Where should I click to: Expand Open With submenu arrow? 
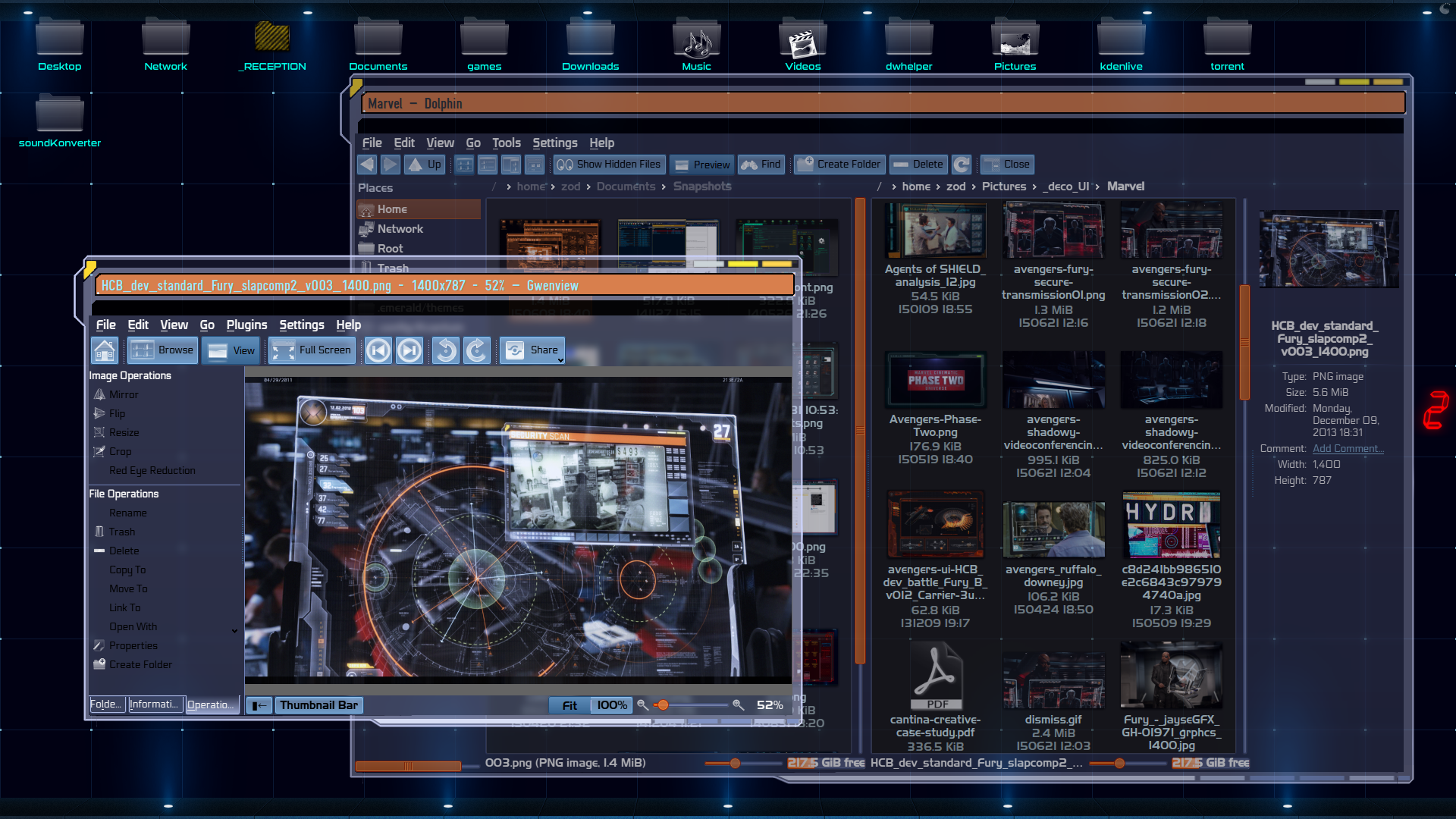pos(234,630)
